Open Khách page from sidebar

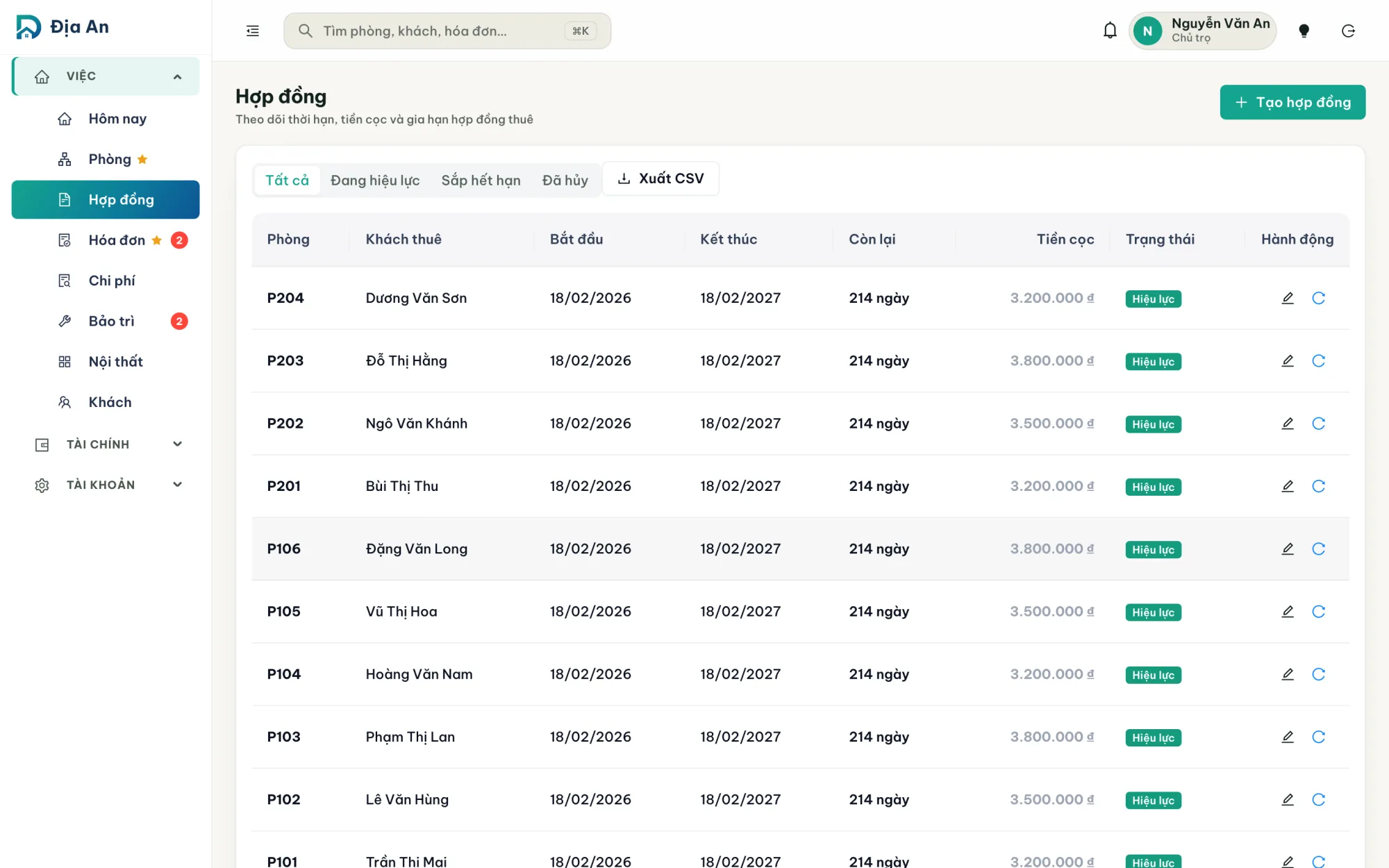pos(106,402)
